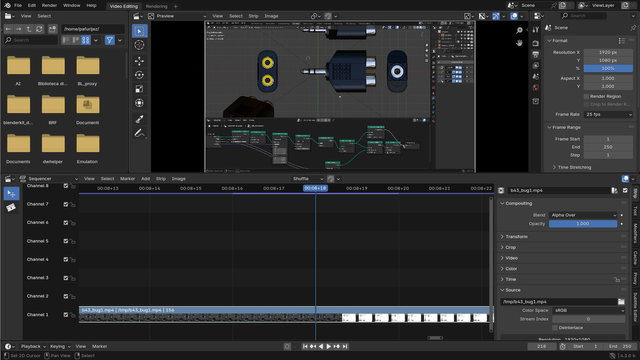Click the current frame 218 field
Viewport: 640px width, 360px height.
pyautogui.click(x=542, y=347)
